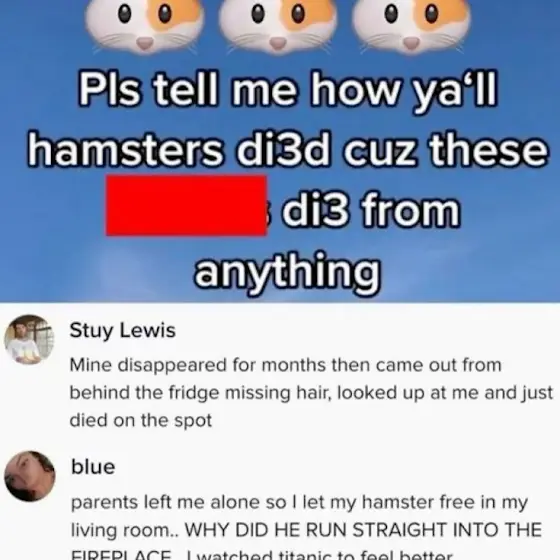Image resolution: width=560 pixels, height=560 pixels.
Task: Open blue's profile avatar
Action: click(30, 476)
